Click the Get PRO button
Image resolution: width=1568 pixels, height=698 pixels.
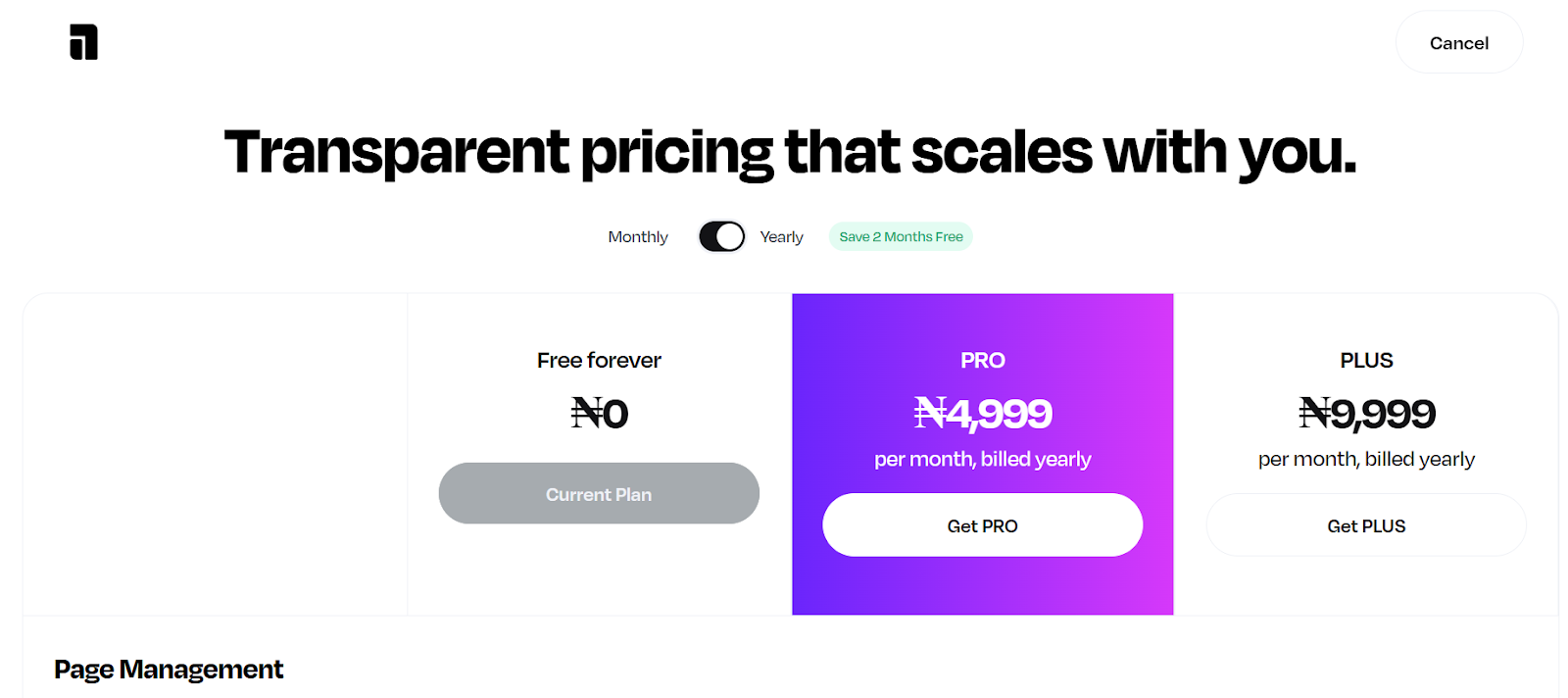(x=982, y=524)
